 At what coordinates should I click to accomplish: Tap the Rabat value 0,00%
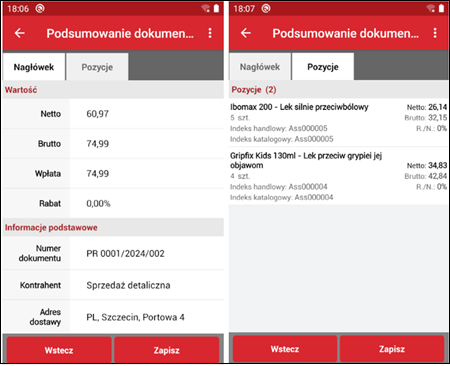(98, 203)
